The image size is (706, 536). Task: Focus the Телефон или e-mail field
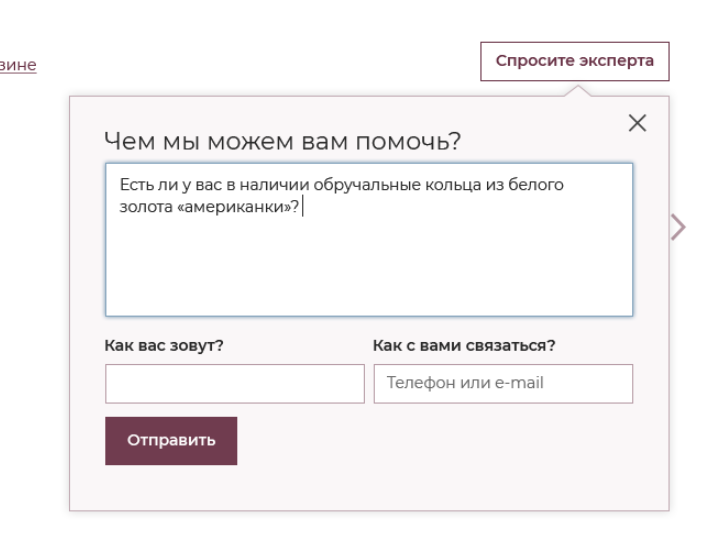pos(503,383)
